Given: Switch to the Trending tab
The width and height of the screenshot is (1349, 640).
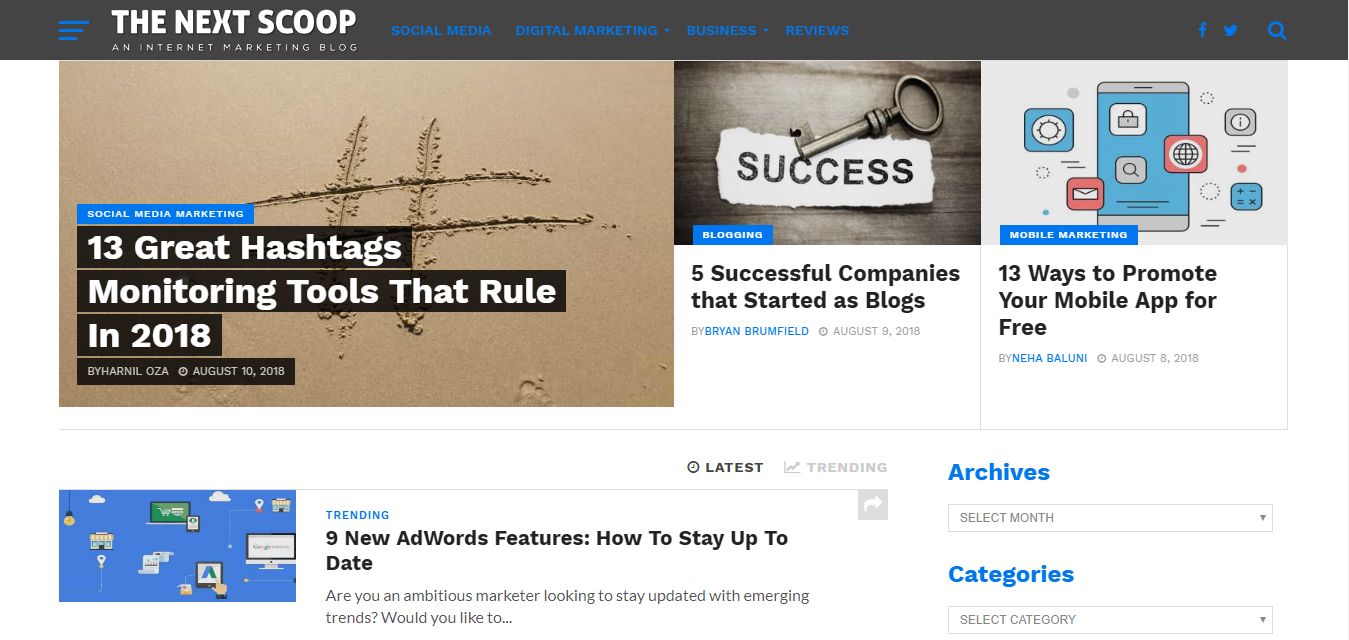Looking at the screenshot, I should coord(836,467).
